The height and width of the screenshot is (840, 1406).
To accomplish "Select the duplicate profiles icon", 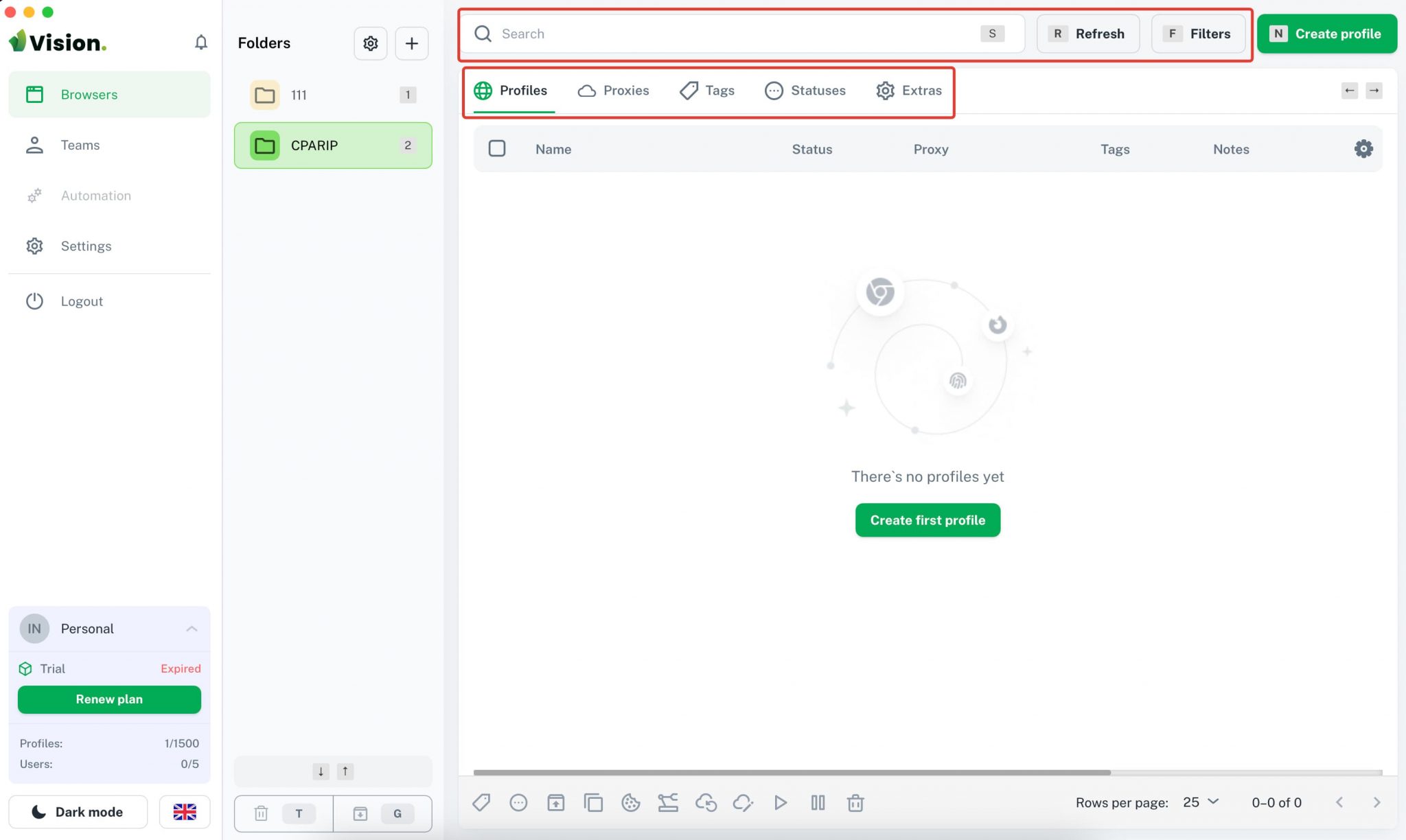I will [593, 802].
